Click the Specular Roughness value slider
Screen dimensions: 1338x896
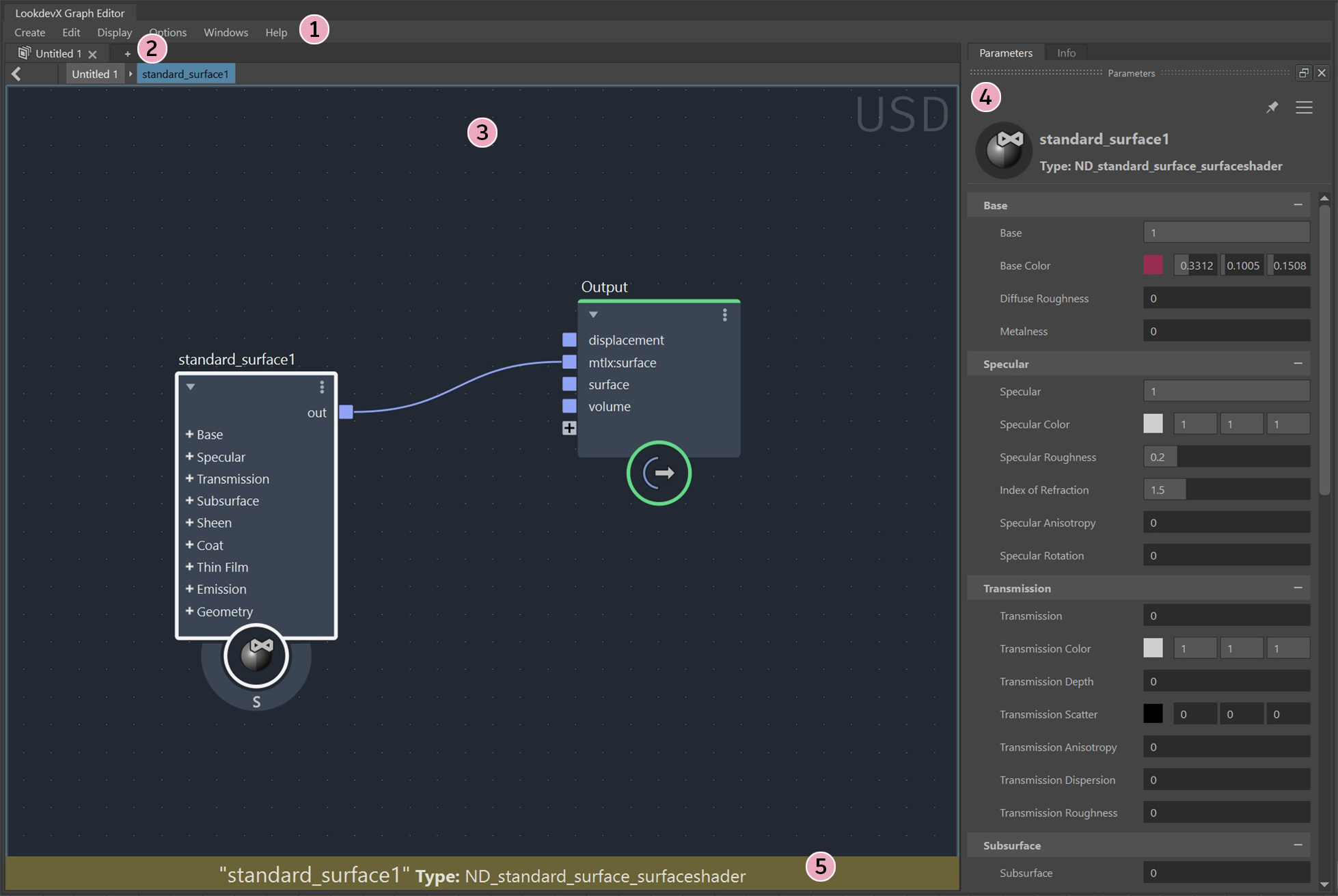pos(1226,457)
